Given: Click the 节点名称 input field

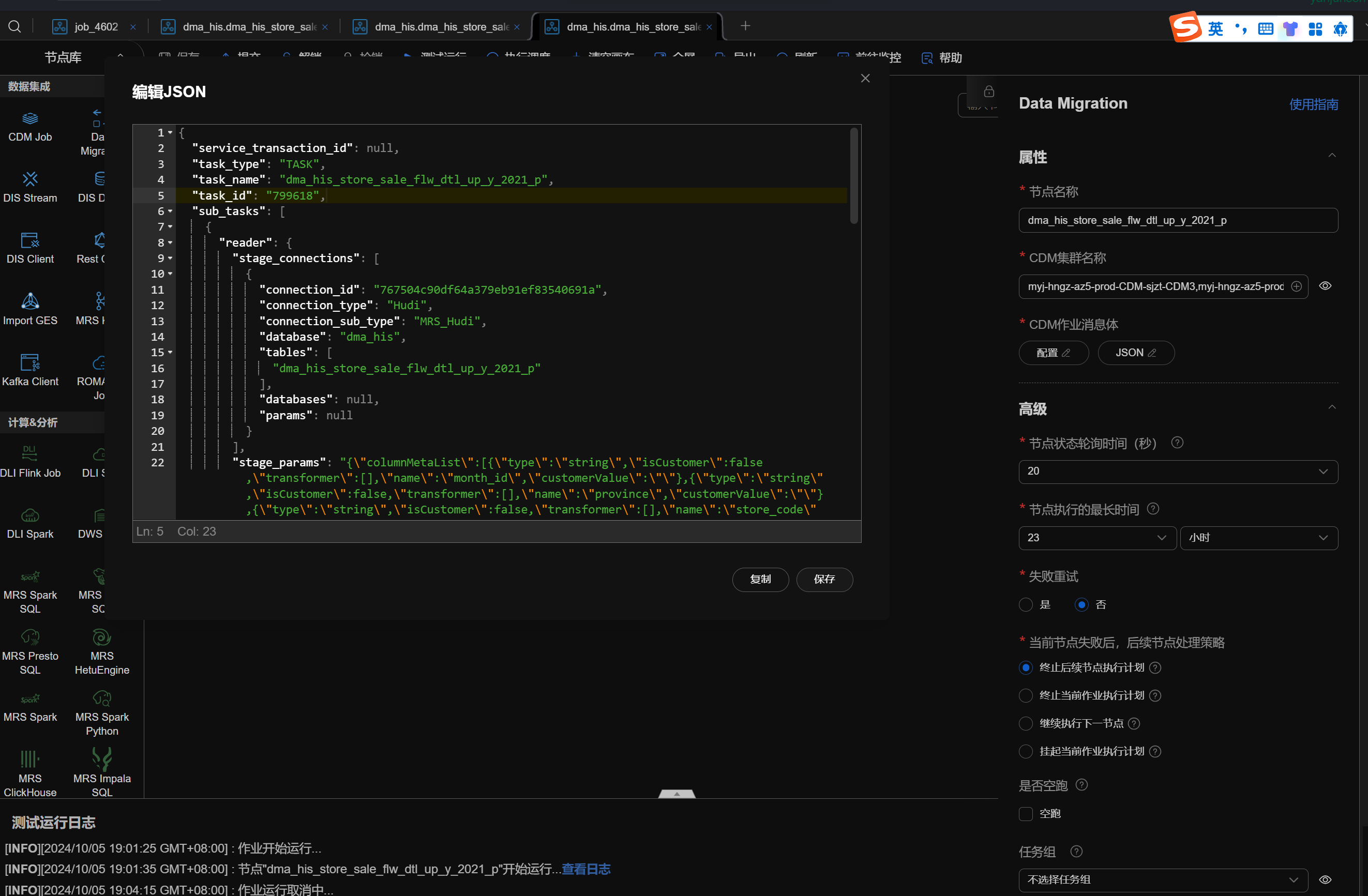Looking at the screenshot, I should point(1178,220).
